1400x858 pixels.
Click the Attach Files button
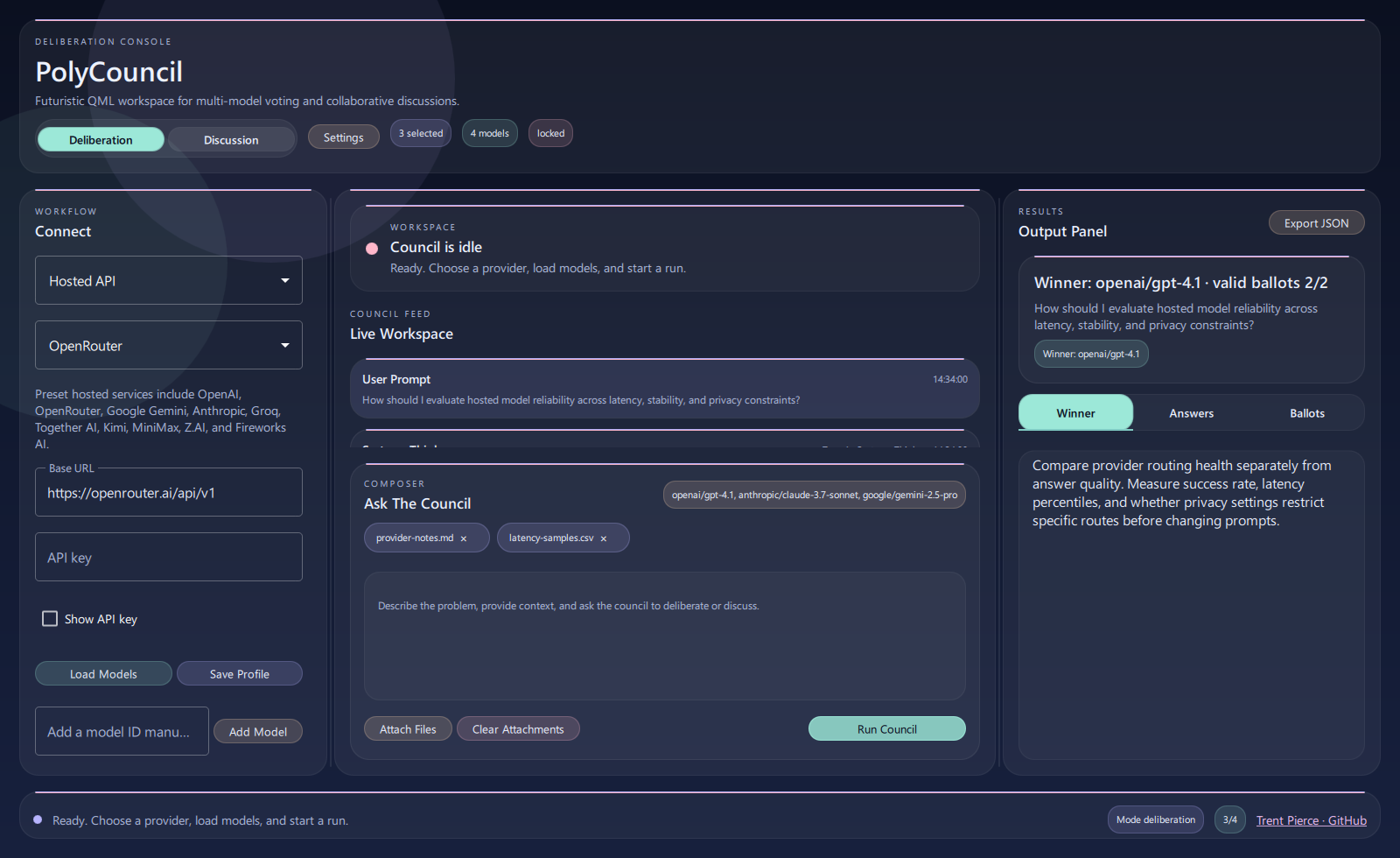408,728
